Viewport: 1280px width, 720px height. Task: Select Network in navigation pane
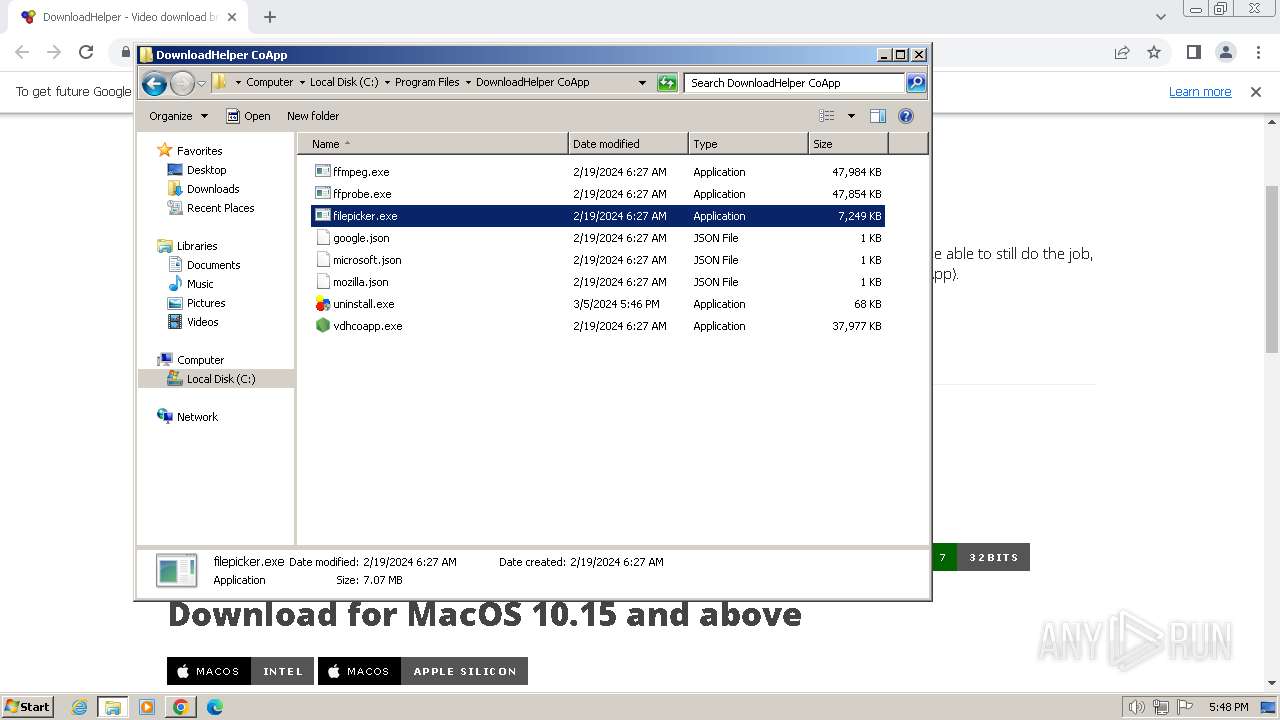click(197, 417)
